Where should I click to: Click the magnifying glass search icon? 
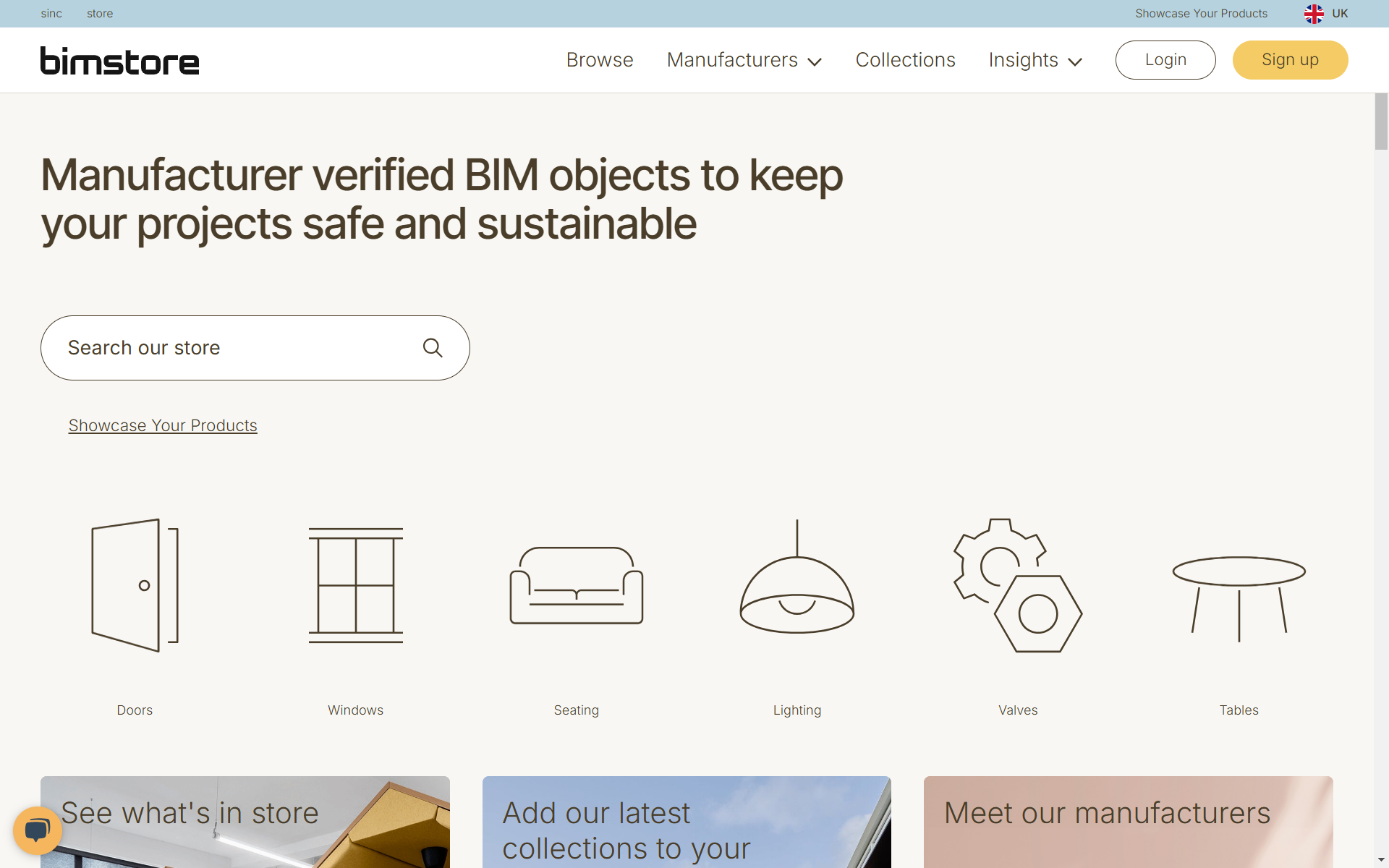(433, 348)
